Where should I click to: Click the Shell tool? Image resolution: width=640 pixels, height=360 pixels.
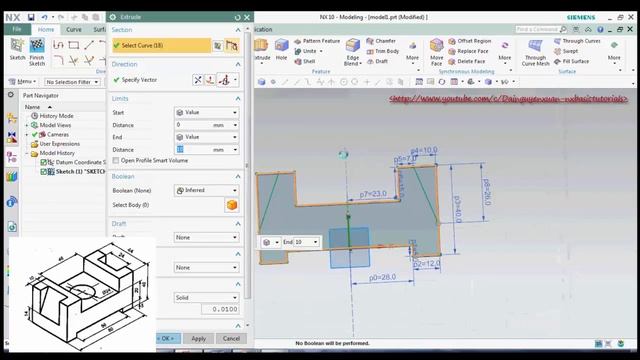[305, 61]
